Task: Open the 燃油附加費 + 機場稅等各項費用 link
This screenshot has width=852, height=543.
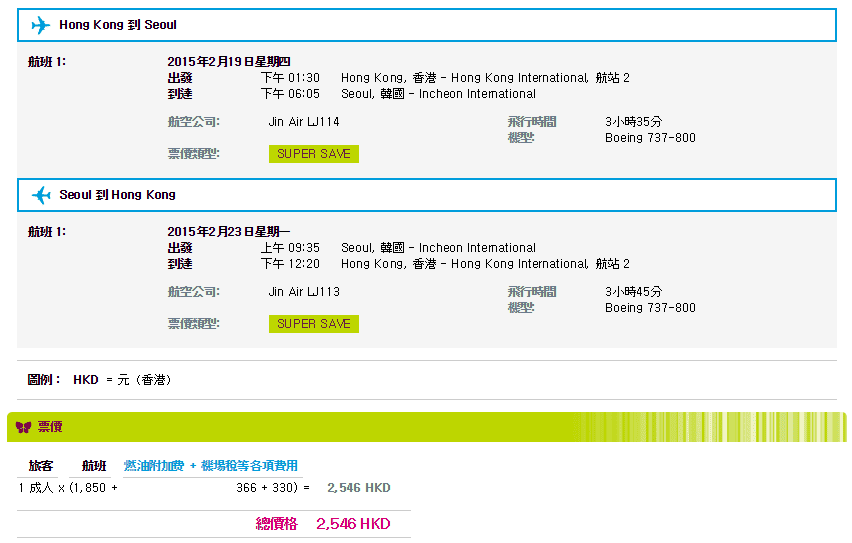Action: (x=210, y=466)
